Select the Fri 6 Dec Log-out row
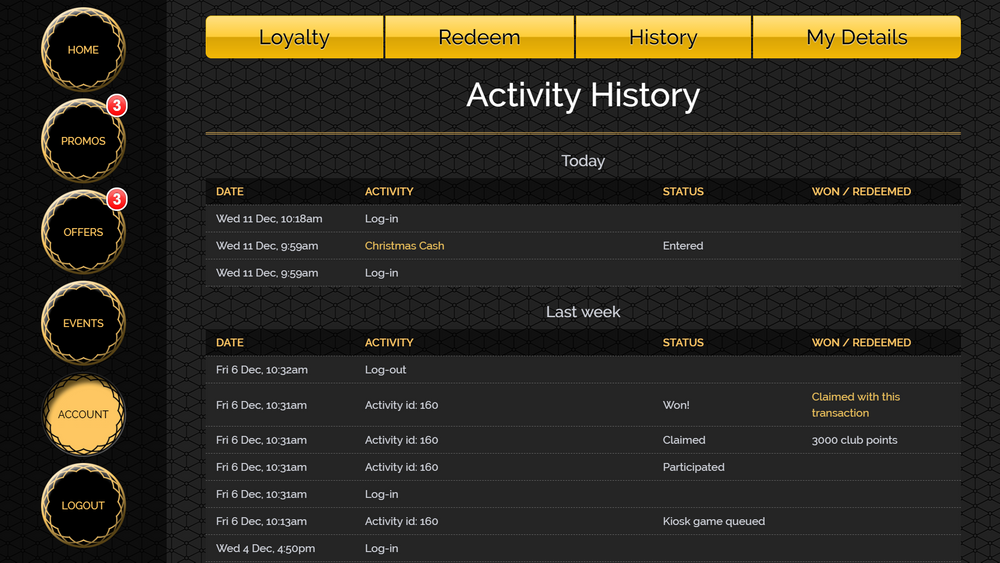This screenshot has width=1000, height=563. coord(583,370)
